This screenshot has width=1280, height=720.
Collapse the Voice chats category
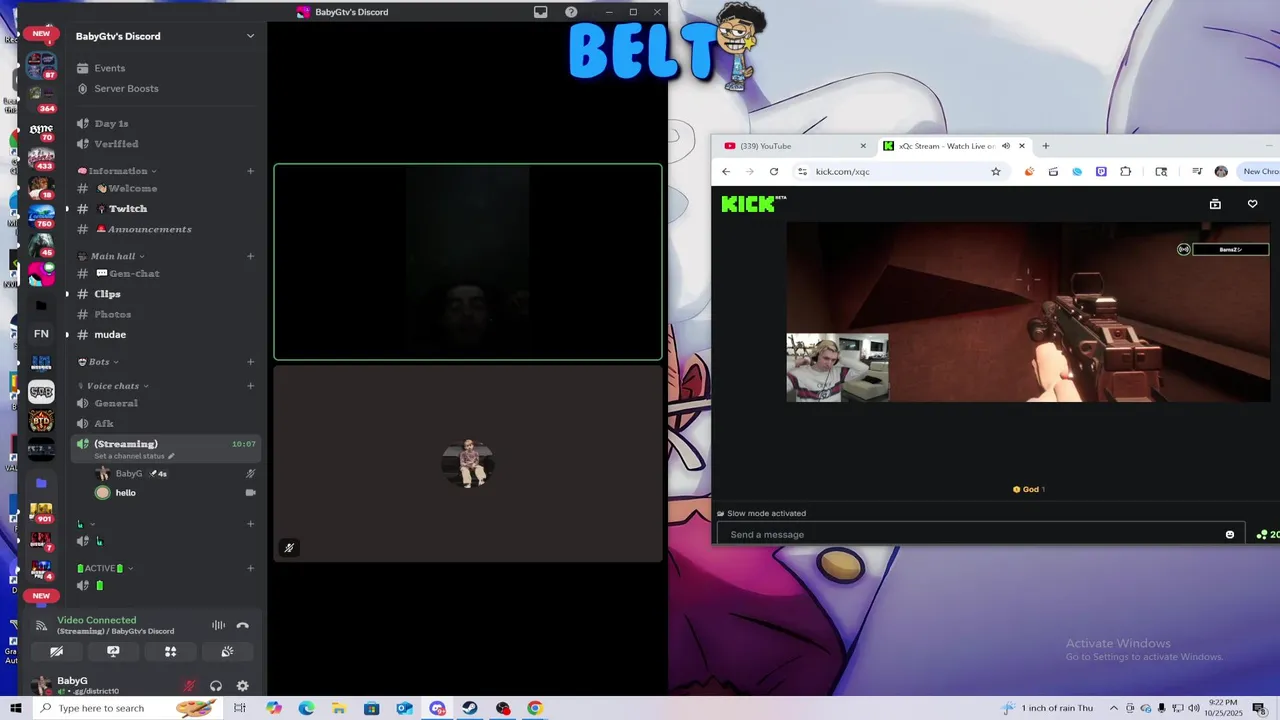tap(113, 386)
